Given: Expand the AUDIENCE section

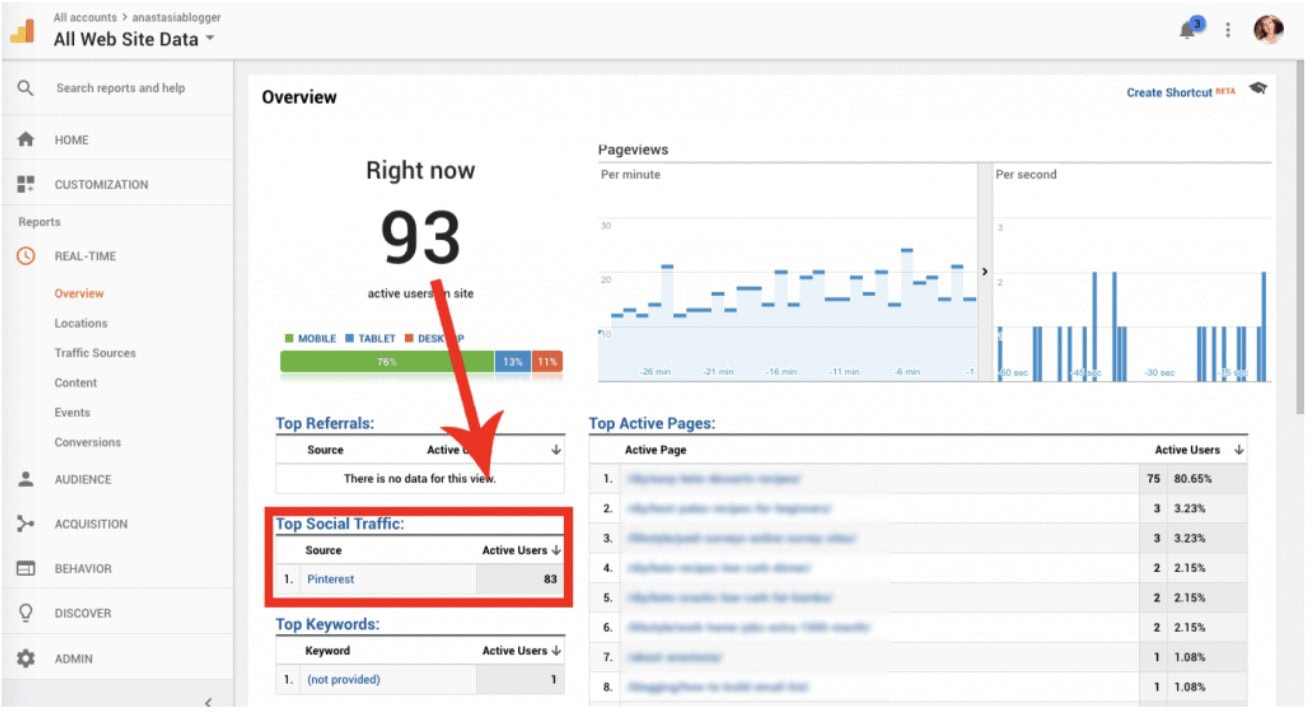Looking at the screenshot, I should (83, 480).
